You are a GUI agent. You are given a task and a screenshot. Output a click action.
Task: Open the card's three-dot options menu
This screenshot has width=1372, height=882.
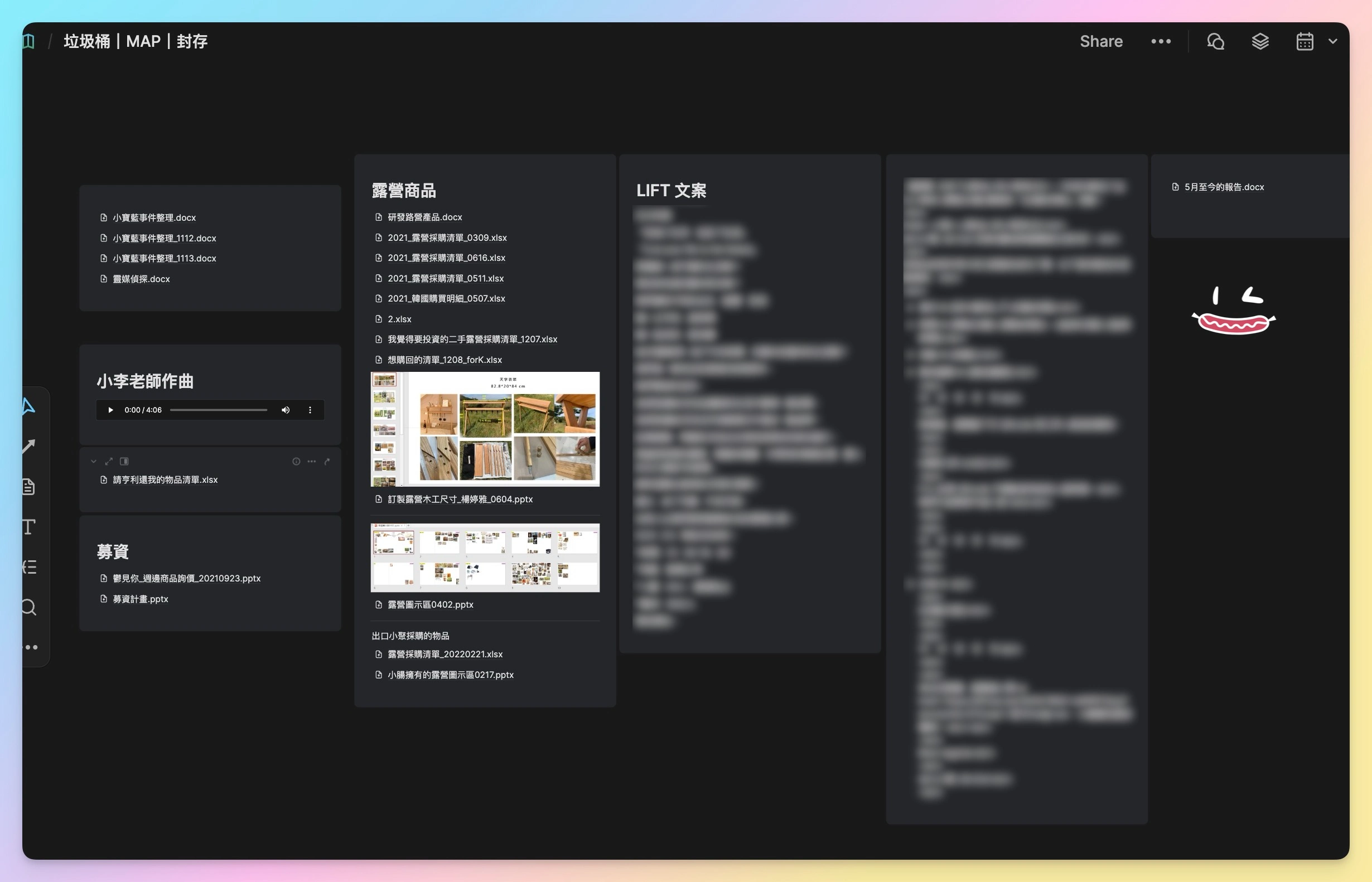312,461
